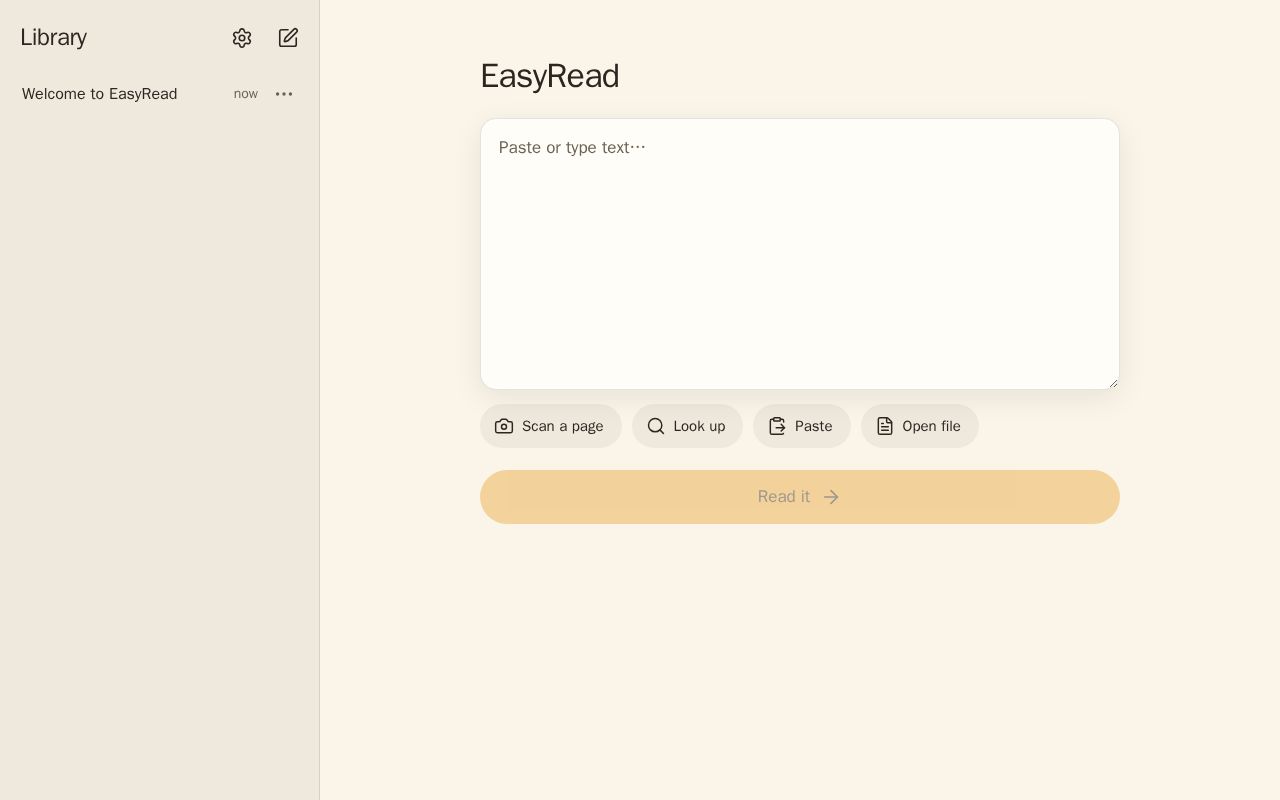Open the options menu for Welcome to EasyRead
The width and height of the screenshot is (1280, 800).
(x=284, y=94)
